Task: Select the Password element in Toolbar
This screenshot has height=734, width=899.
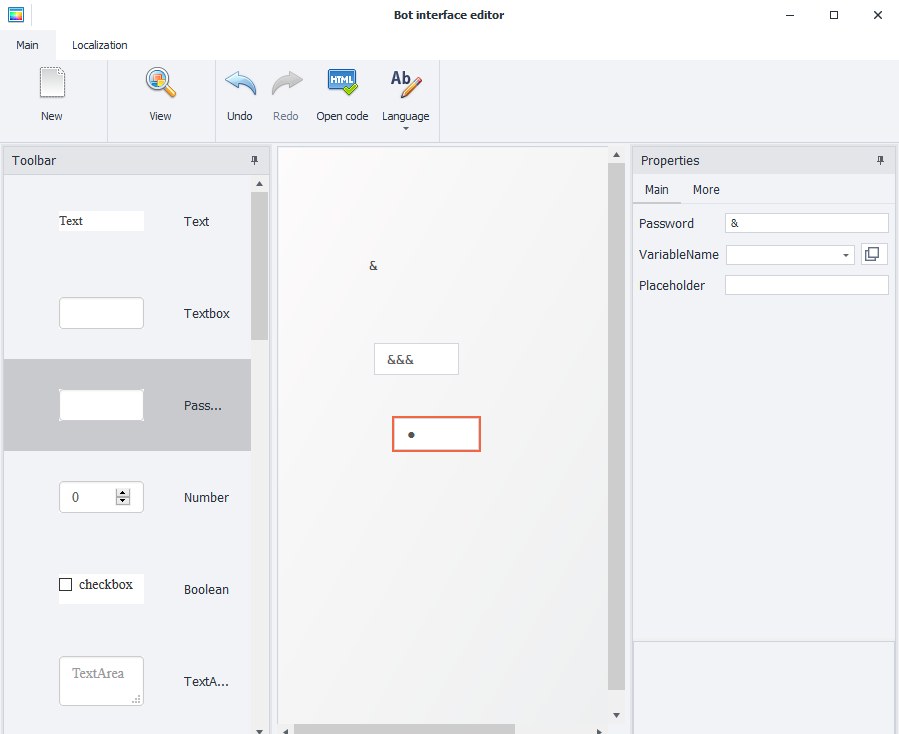Action: point(127,405)
